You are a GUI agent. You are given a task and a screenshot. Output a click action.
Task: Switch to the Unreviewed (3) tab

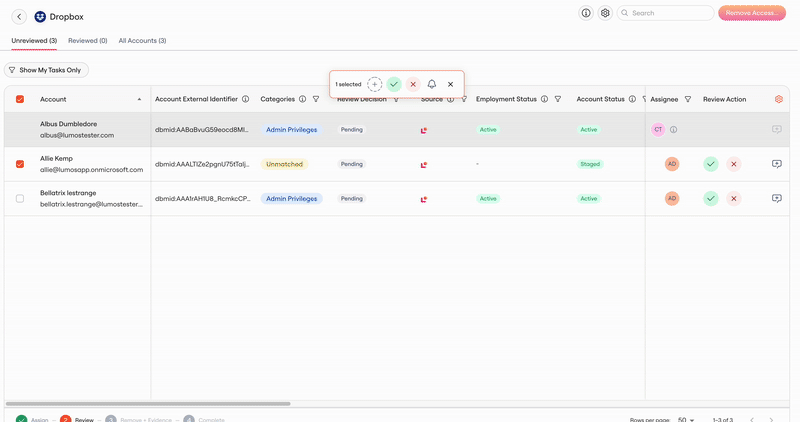(34, 40)
